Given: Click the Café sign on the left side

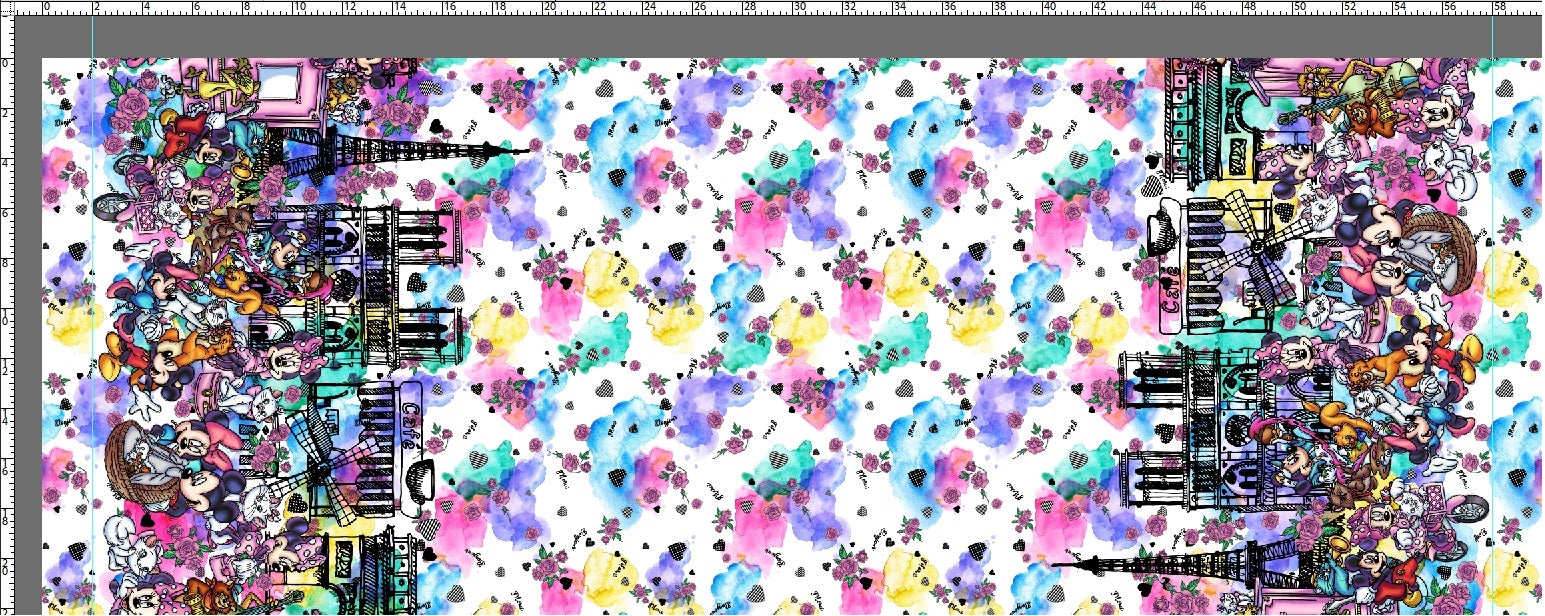Looking at the screenshot, I should pyautogui.click(x=410, y=412).
